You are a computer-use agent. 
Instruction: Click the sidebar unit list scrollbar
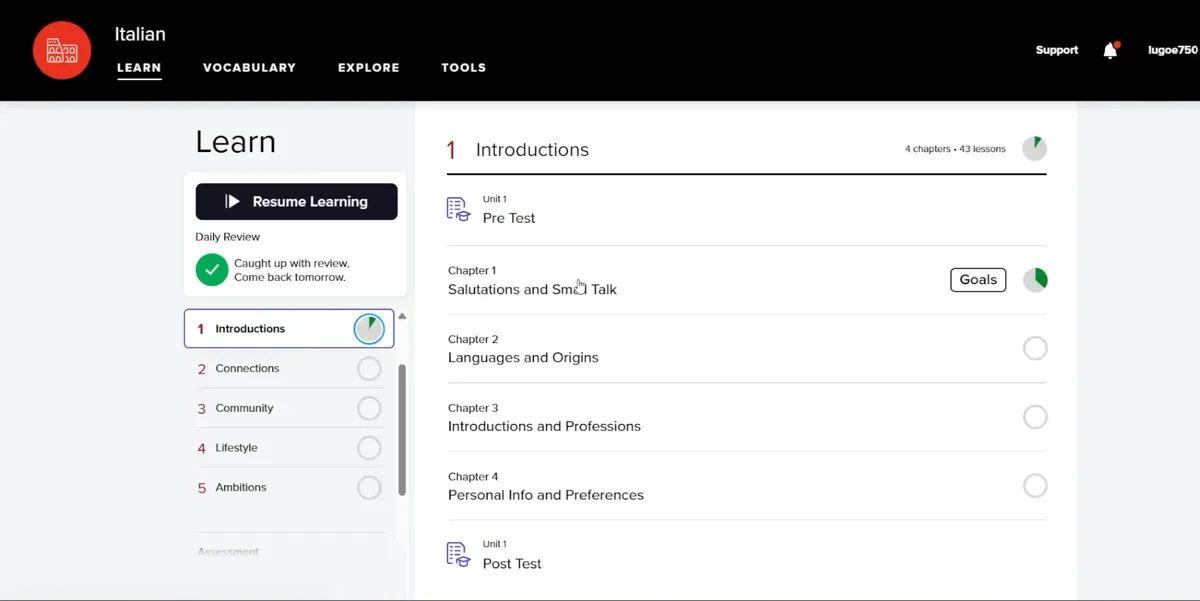click(x=402, y=428)
